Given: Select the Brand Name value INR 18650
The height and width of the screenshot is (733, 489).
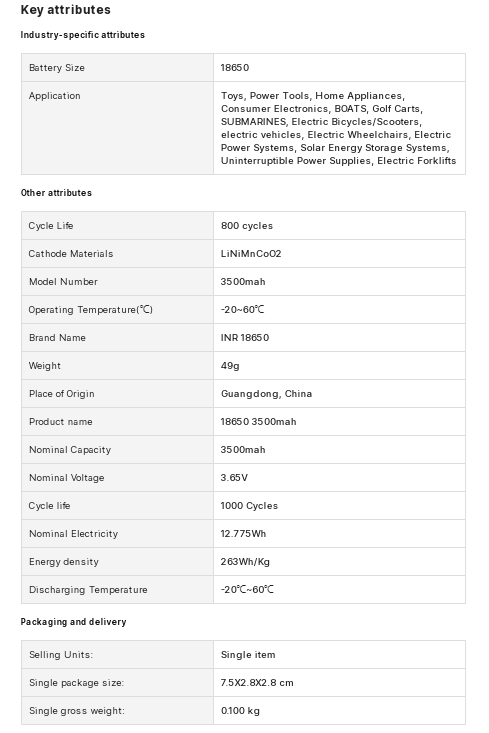Looking at the screenshot, I should tap(244, 338).
